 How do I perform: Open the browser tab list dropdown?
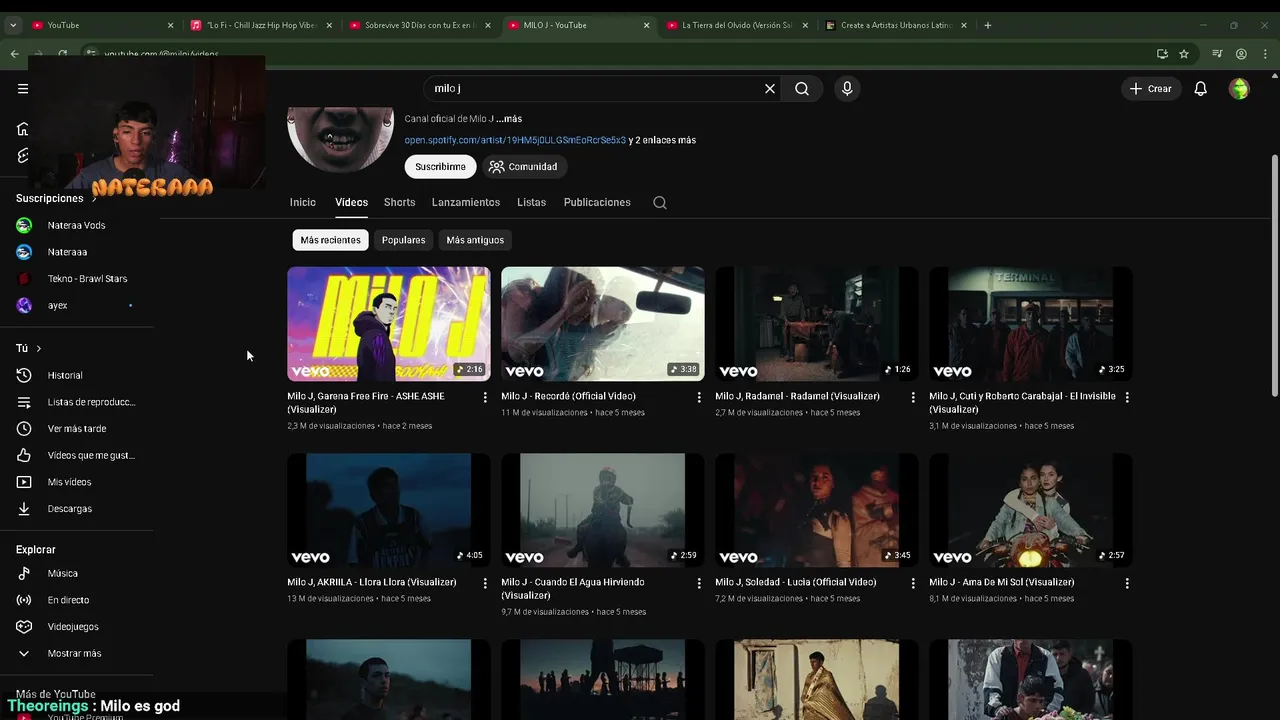click(x=13, y=25)
